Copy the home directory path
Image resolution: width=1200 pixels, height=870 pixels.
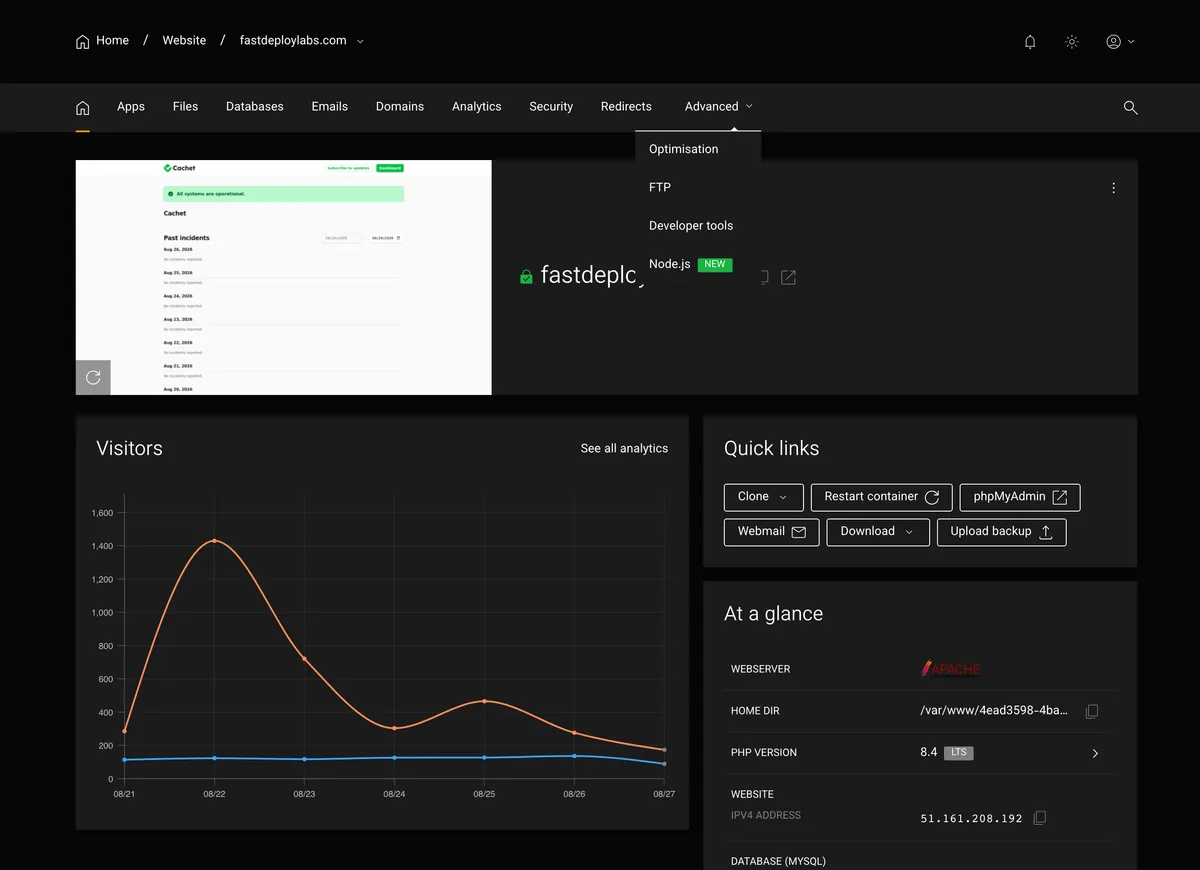(1092, 711)
